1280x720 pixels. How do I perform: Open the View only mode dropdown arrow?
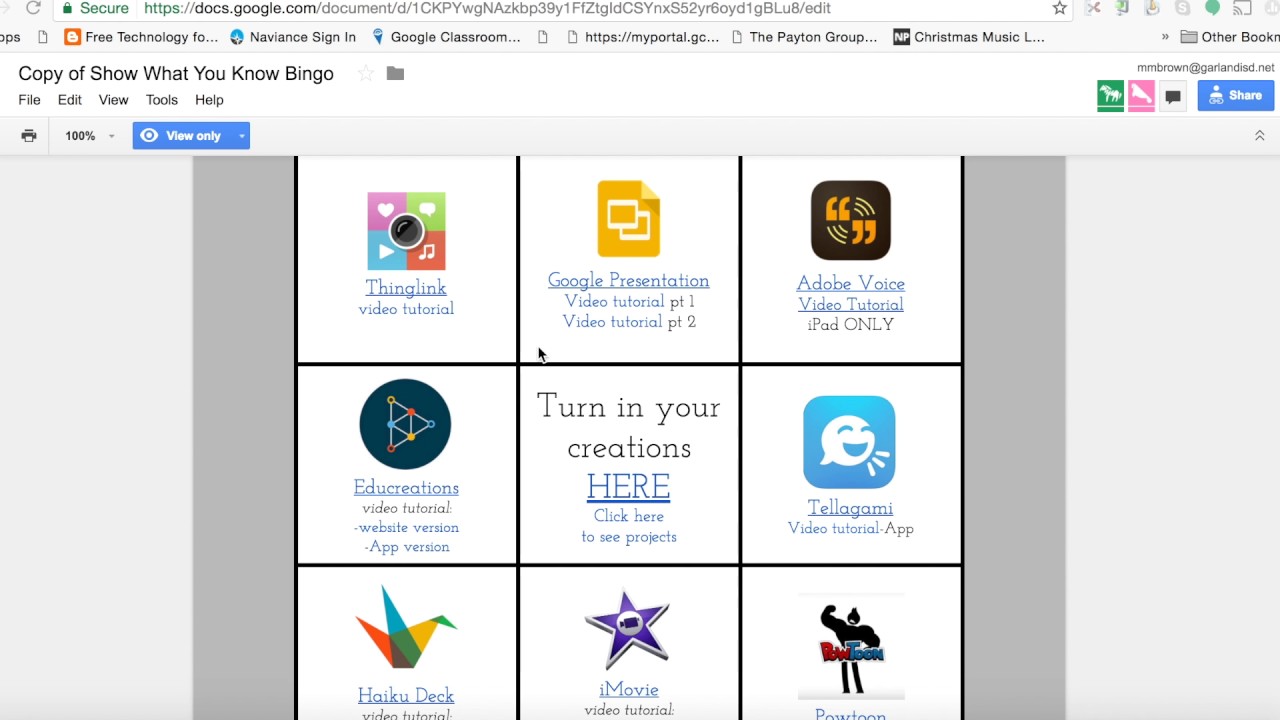tap(241, 136)
